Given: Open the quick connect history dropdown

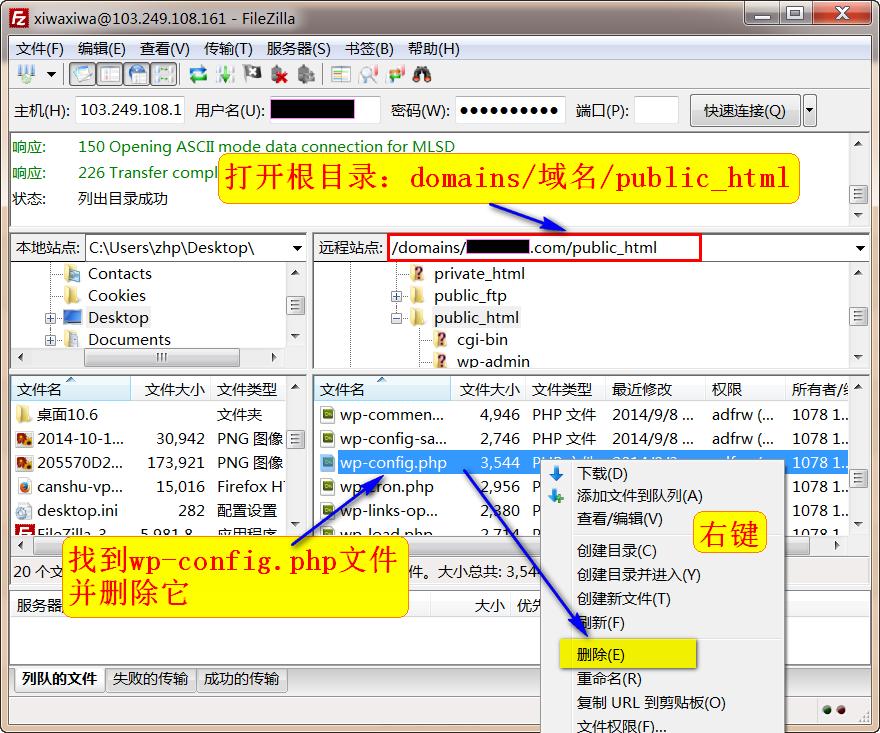Looking at the screenshot, I should coord(809,111).
